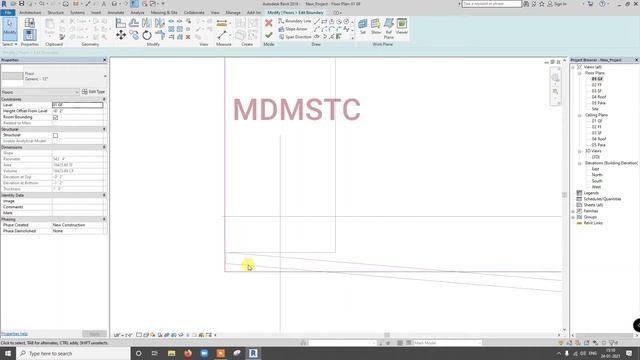640x360 pixels.
Task: Click the Sign In button
Action: (x=557, y=4)
